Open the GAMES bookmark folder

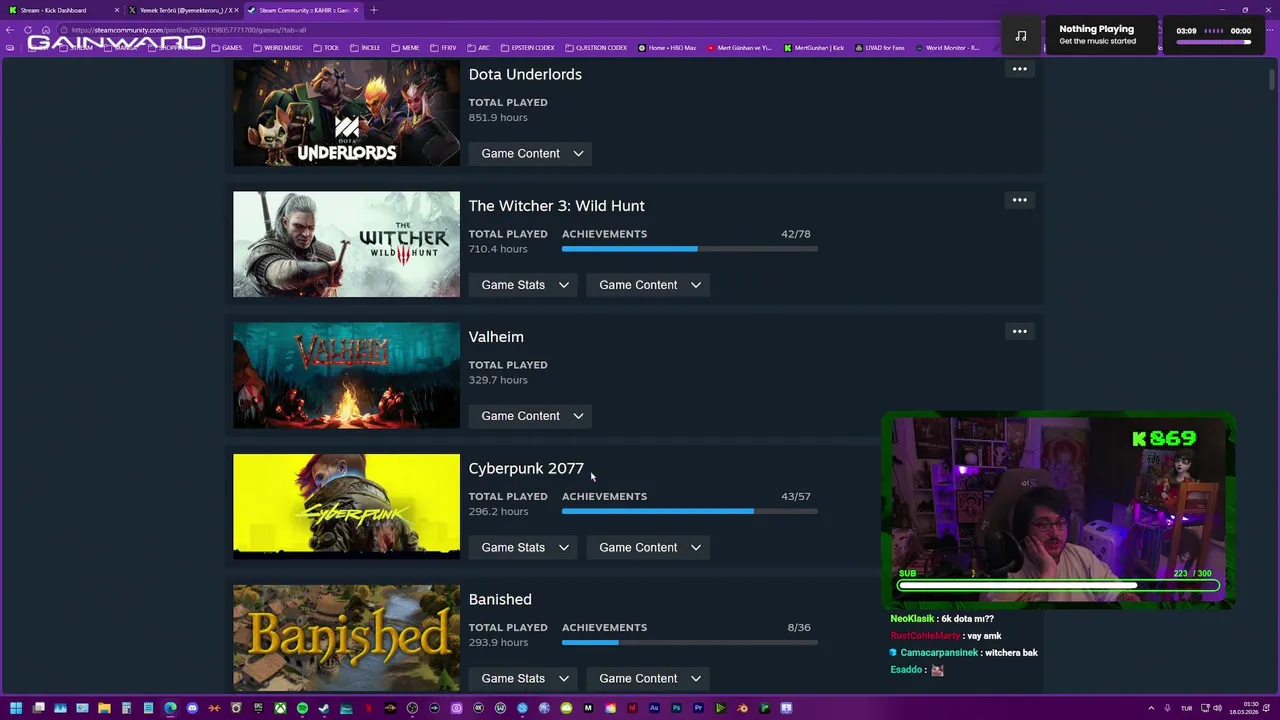click(226, 48)
